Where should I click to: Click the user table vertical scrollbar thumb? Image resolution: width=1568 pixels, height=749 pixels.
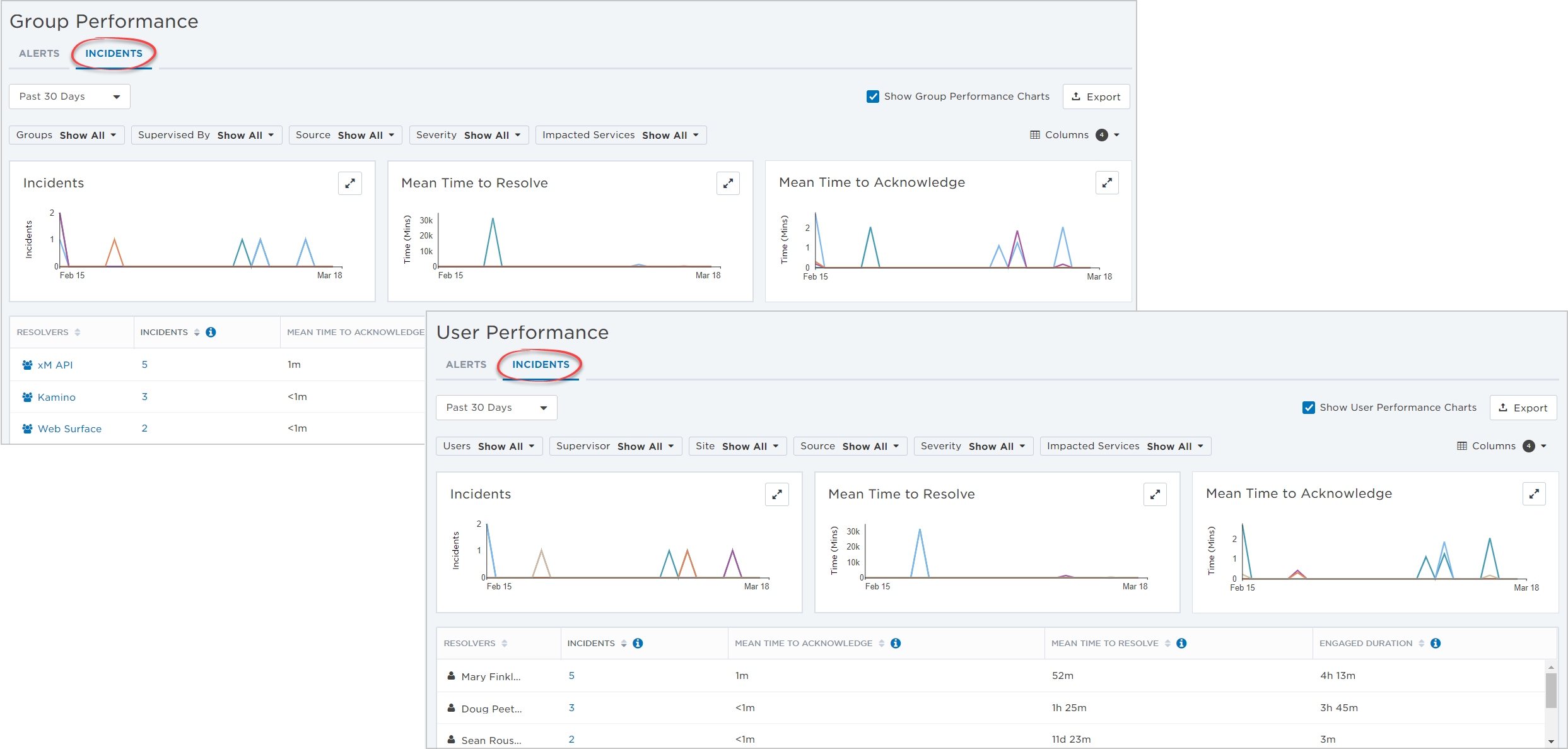(x=1551, y=691)
